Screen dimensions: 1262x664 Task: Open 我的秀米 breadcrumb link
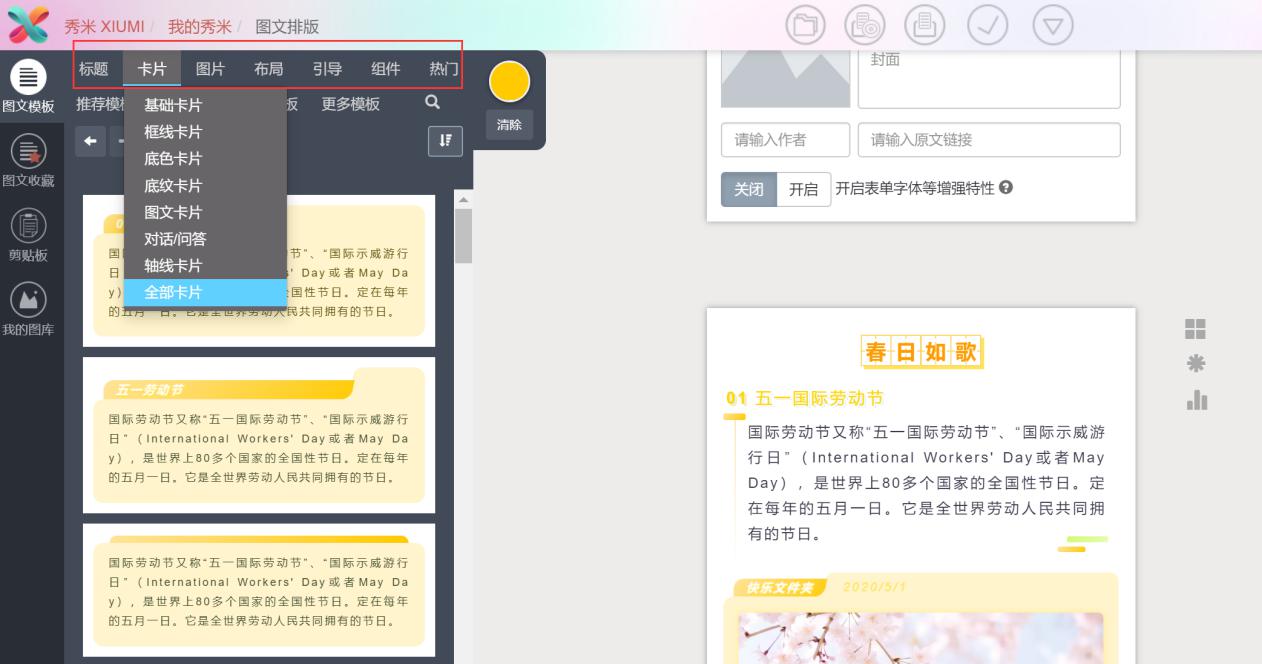click(x=199, y=27)
